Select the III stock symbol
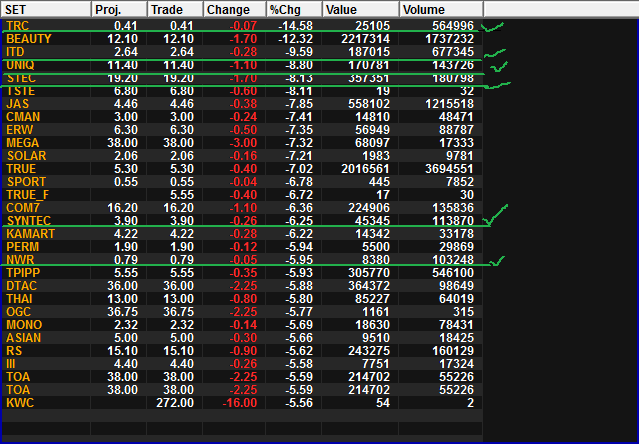The height and width of the screenshot is (444, 639). (x=11, y=365)
